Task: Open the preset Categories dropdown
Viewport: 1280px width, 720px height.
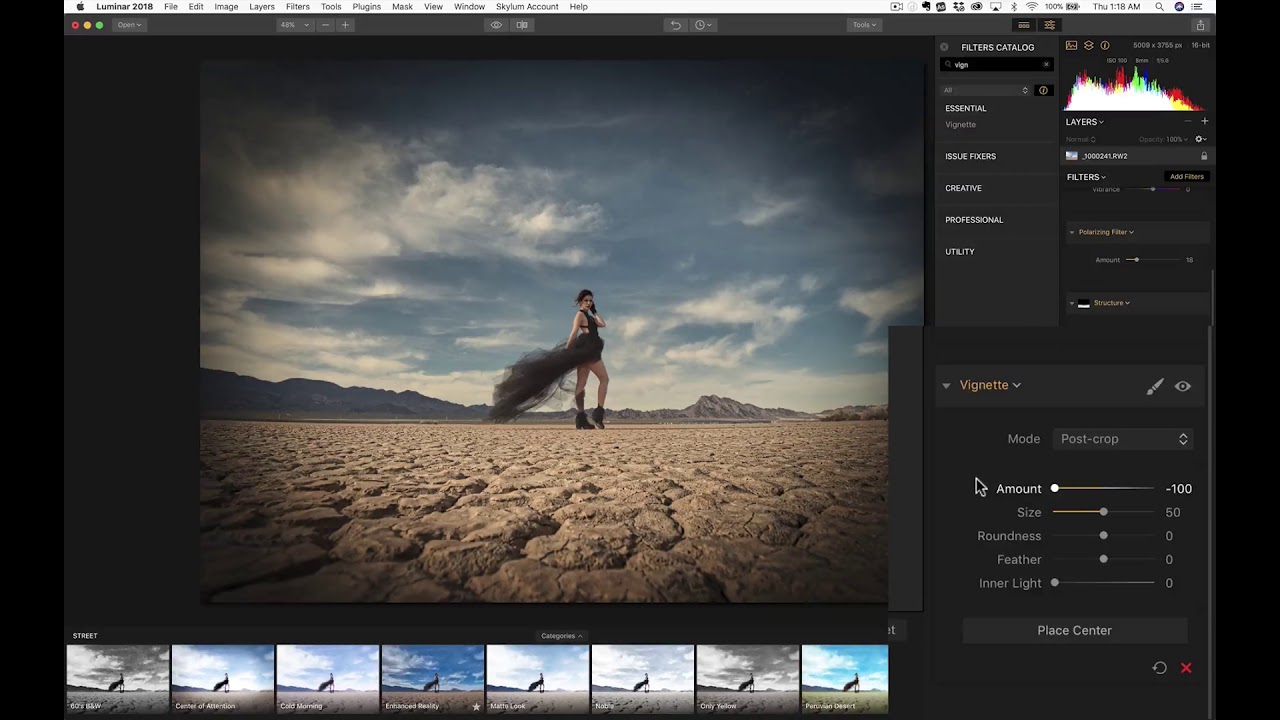Action: click(561, 636)
